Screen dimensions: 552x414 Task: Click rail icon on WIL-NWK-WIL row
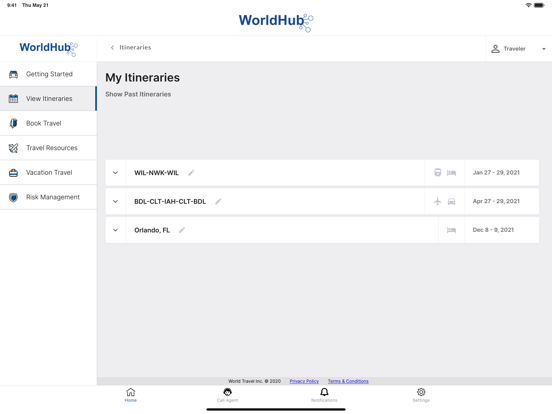pos(438,172)
